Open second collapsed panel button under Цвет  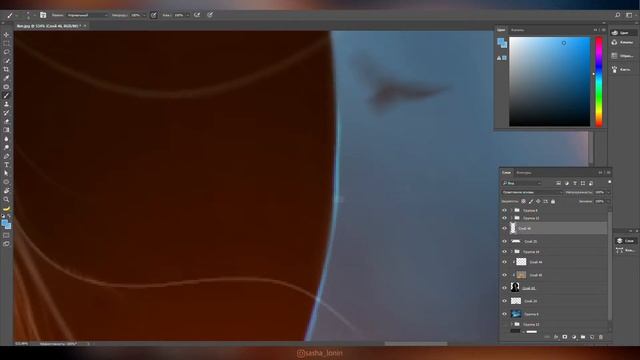pyautogui.click(x=623, y=42)
